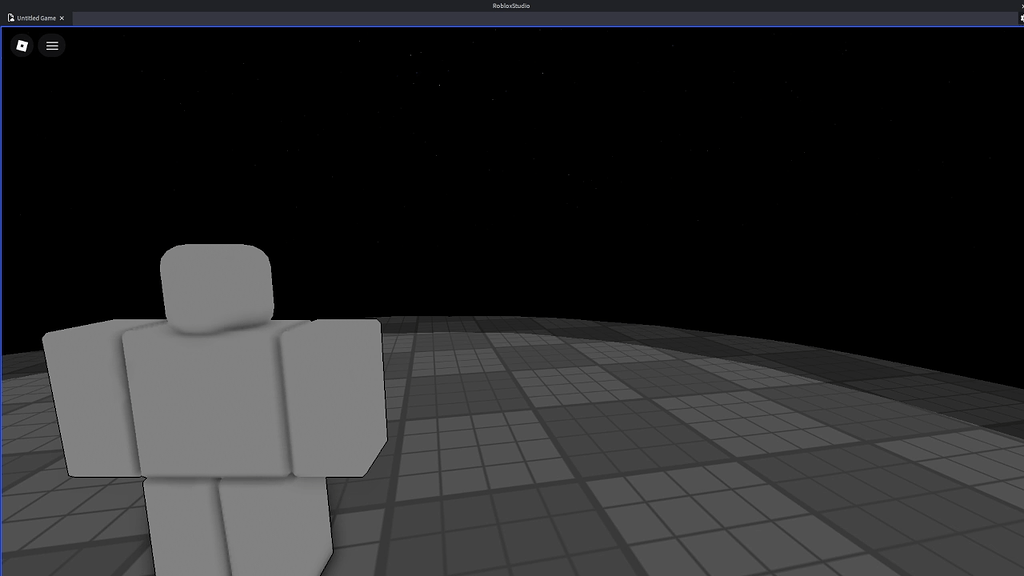Close the Untitled Game tab
This screenshot has height=576, width=1024.
[x=61, y=18]
